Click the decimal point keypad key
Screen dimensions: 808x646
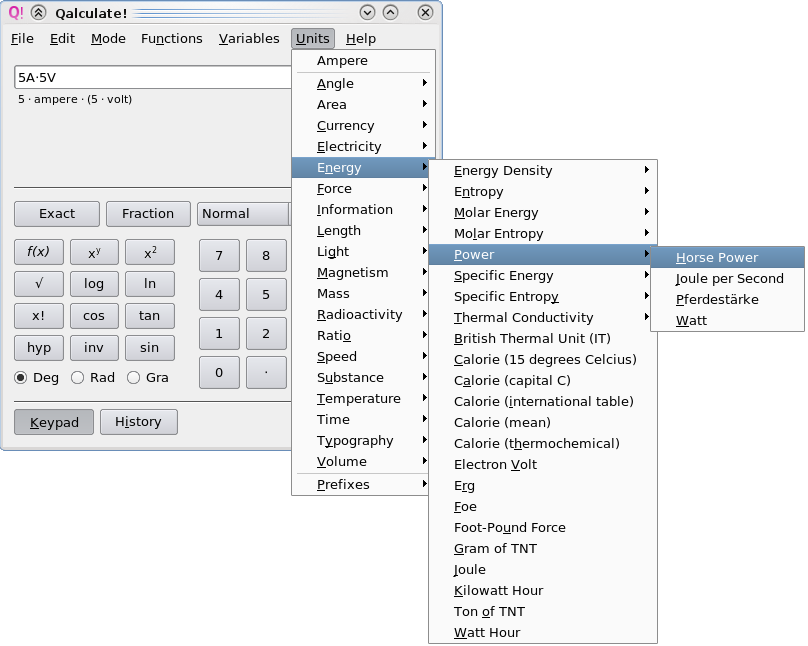[x=266, y=372]
